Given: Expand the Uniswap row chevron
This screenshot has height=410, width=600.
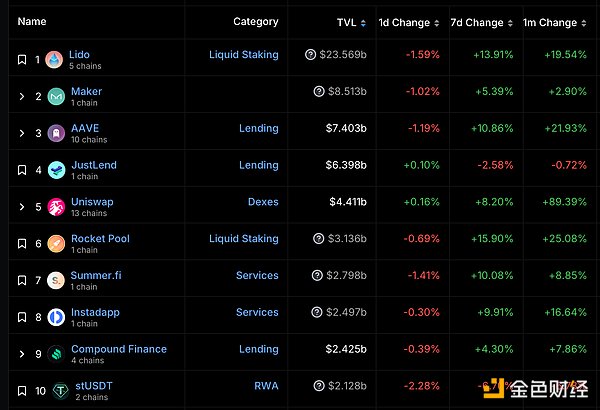Looking at the screenshot, I should coord(22,207).
